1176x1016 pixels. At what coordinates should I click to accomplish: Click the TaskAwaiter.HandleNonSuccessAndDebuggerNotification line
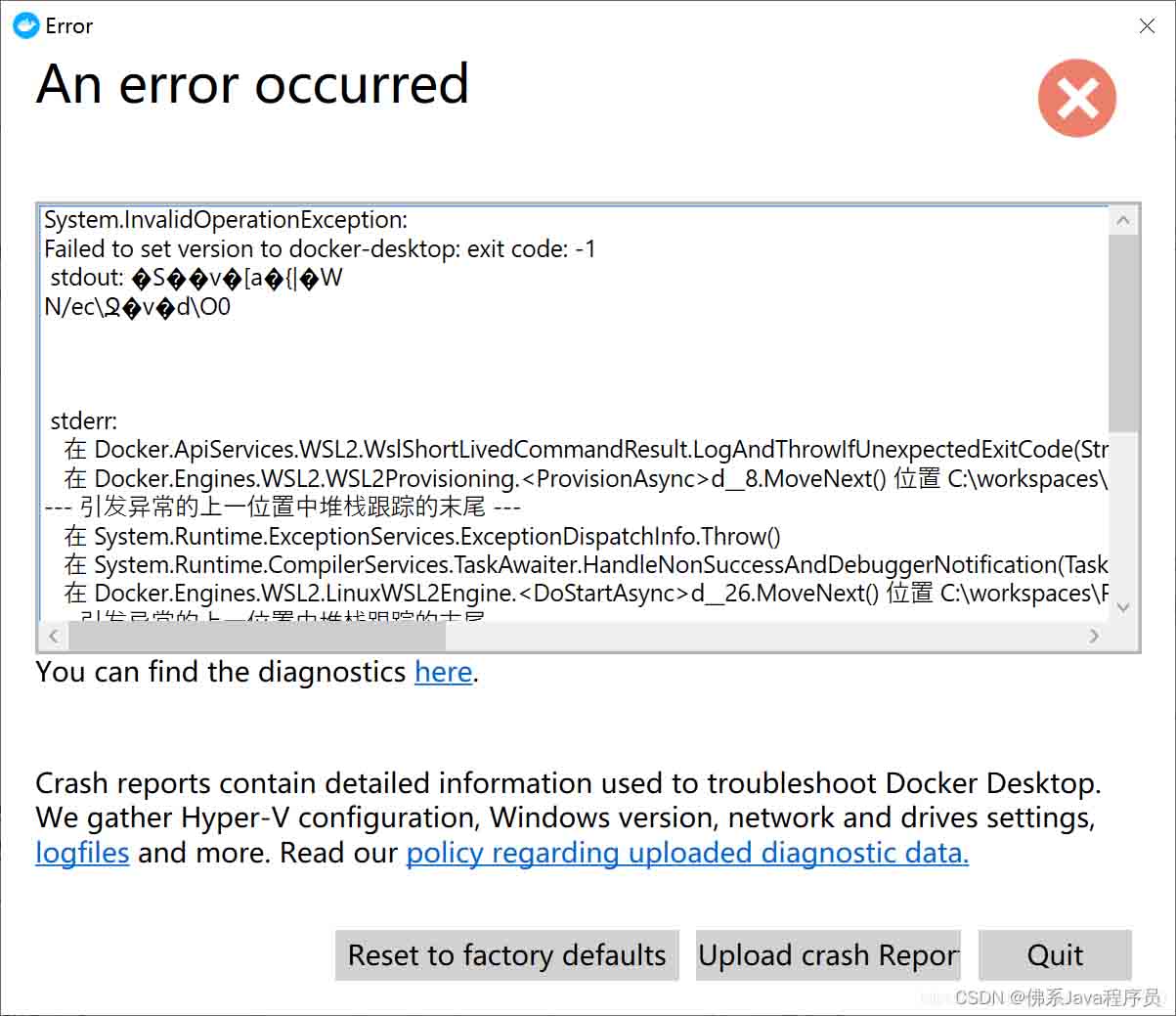(586, 565)
